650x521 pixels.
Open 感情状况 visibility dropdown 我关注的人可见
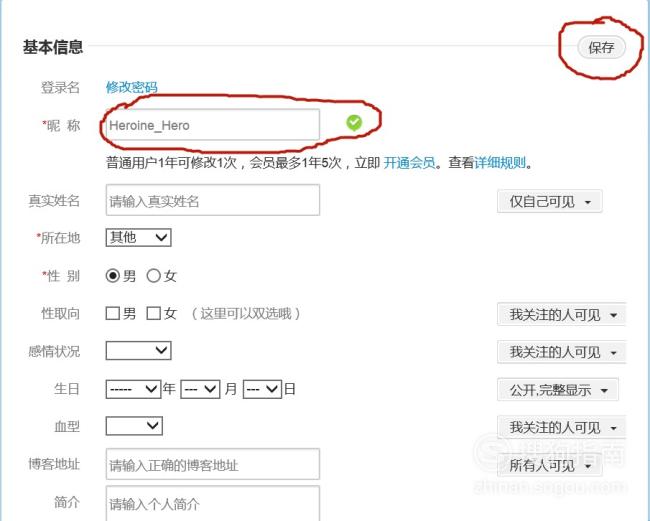[561, 352]
